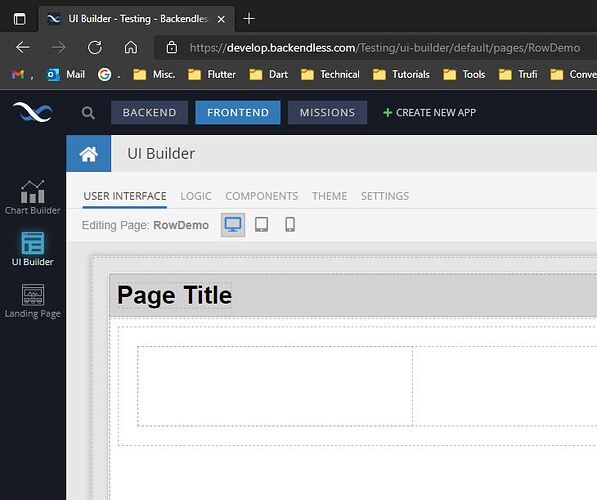
Task: Open the COMPONENTS tab
Action: coord(262,196)
